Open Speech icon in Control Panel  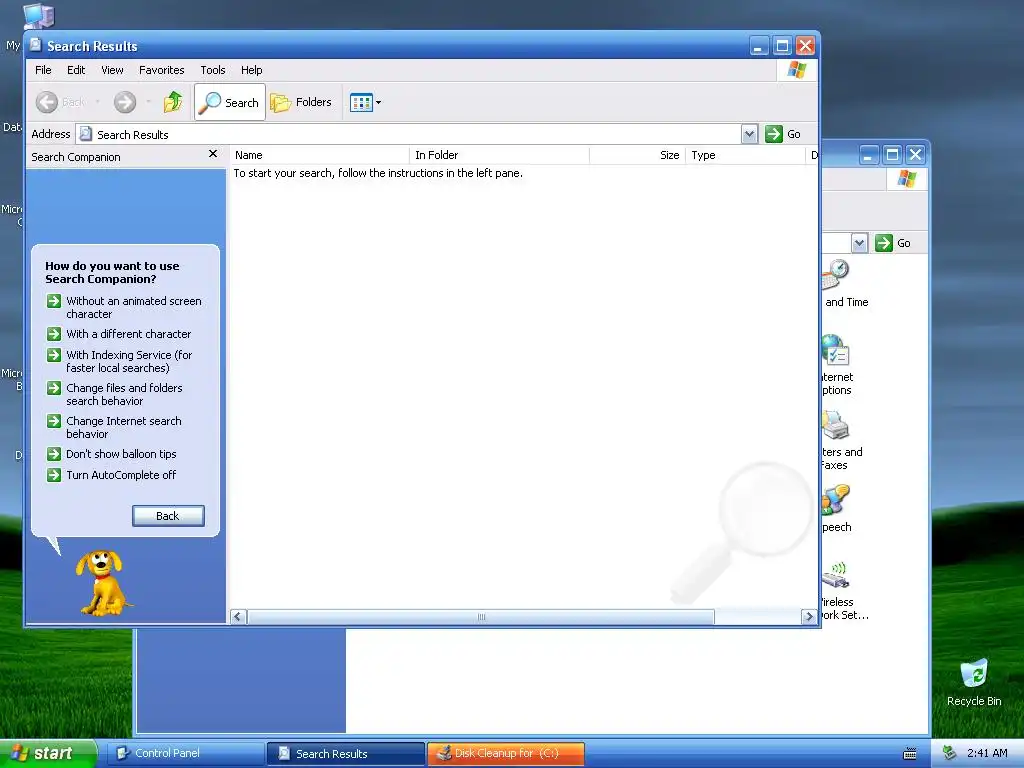(x=837, y=509)
